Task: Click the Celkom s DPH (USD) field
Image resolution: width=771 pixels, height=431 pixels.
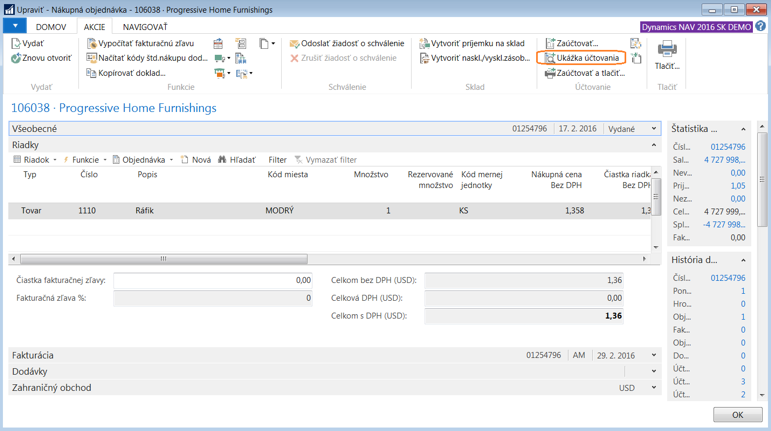Action: [524, 316]
